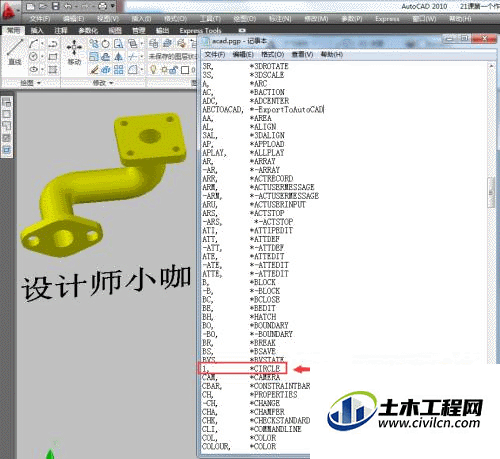Click the *ADCENTER line in Notepad
Viewport: 500px width, 459px height.
[x=269, y=101]
